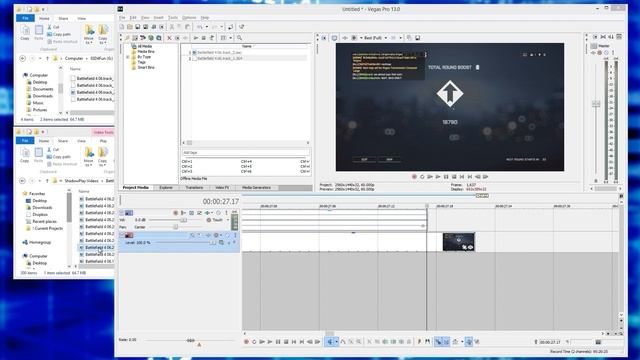
Task: Switch to the Video FX tab
Action: (x=222, y=188)
